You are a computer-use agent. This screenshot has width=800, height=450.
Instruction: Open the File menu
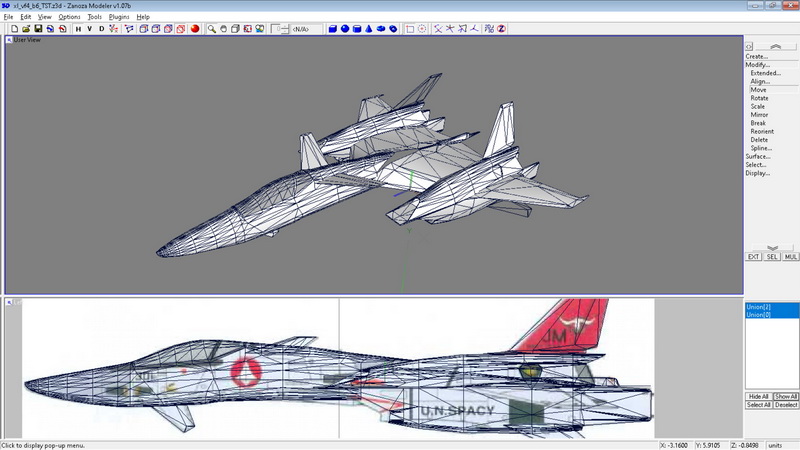(8, 17)
